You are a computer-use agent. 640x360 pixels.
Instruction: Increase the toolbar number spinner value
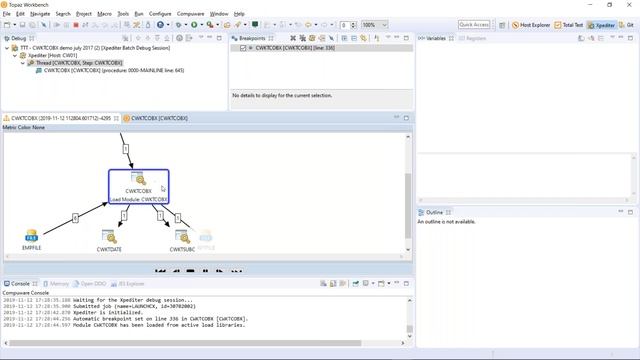tap(353, 23)
